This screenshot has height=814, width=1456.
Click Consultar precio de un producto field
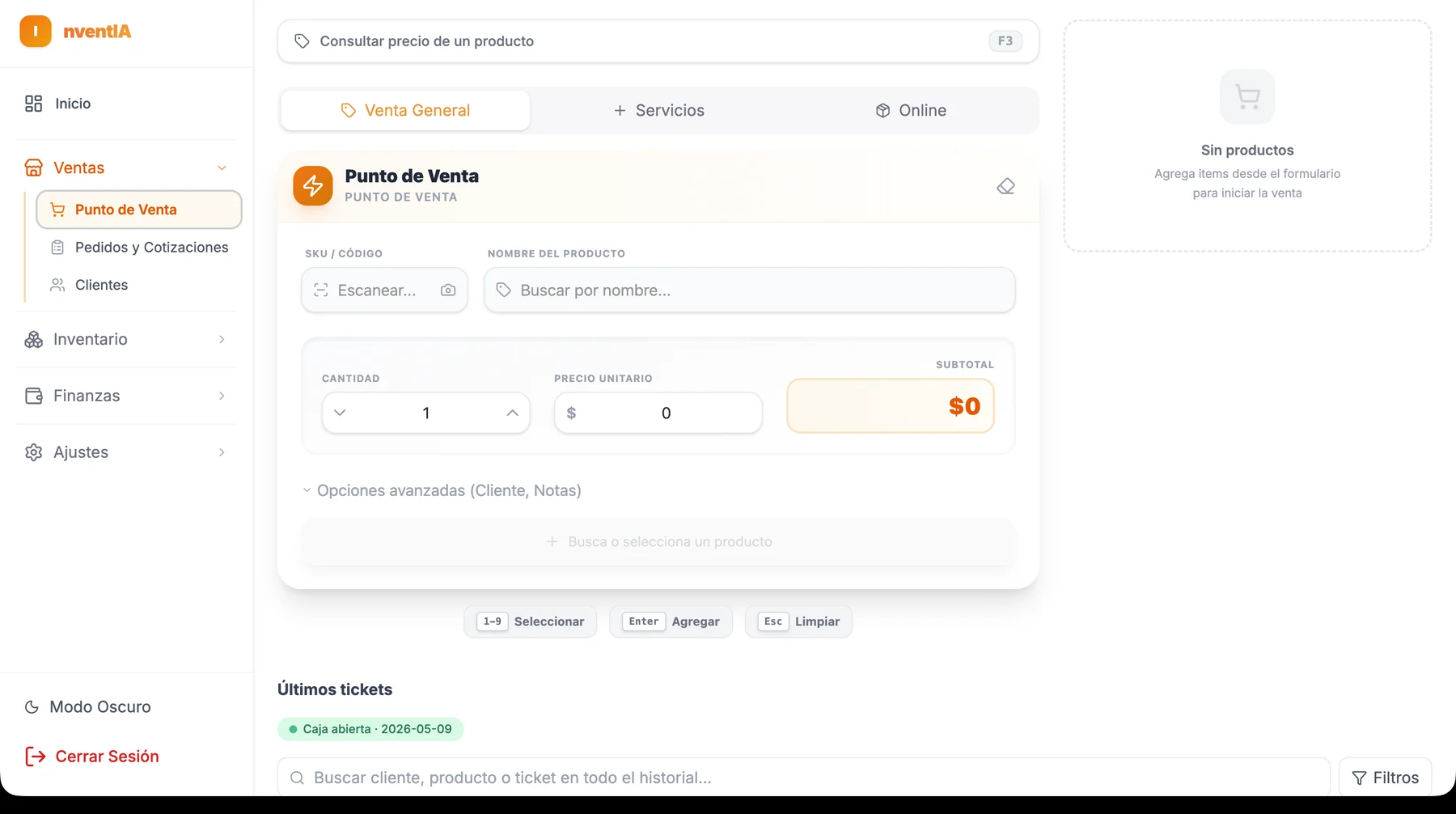(658, 41)
